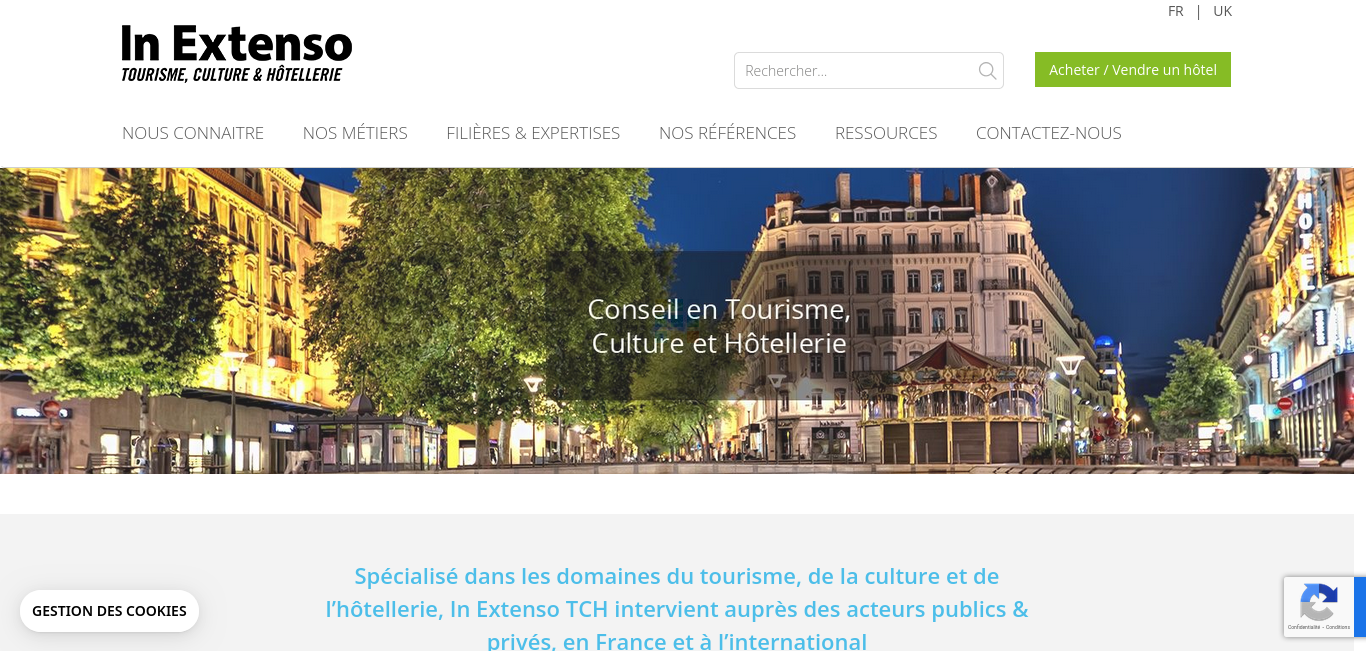This screenshot has height=651, width=1366.
Task: Click the Conseil en Tourisme banner caption
Action: (719, 326)
